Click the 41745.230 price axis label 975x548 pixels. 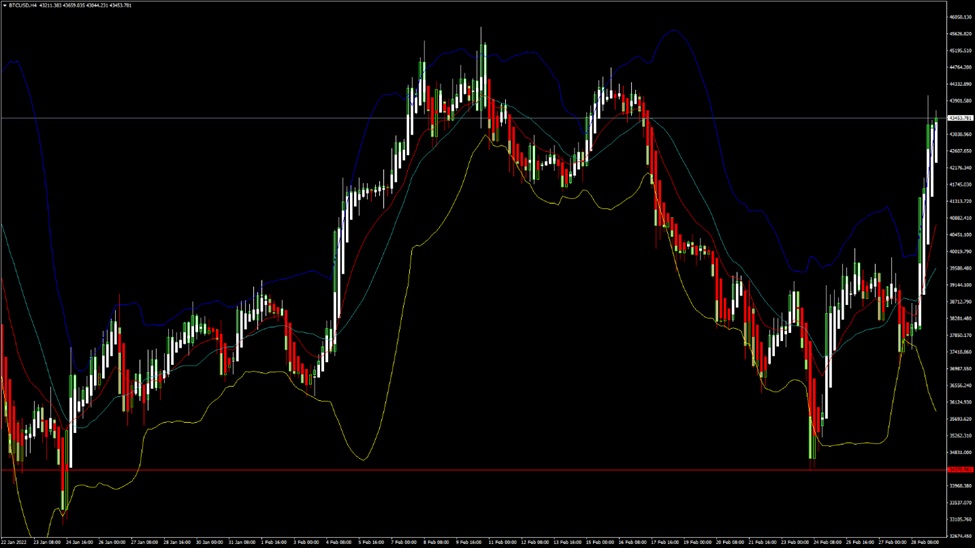959,185
